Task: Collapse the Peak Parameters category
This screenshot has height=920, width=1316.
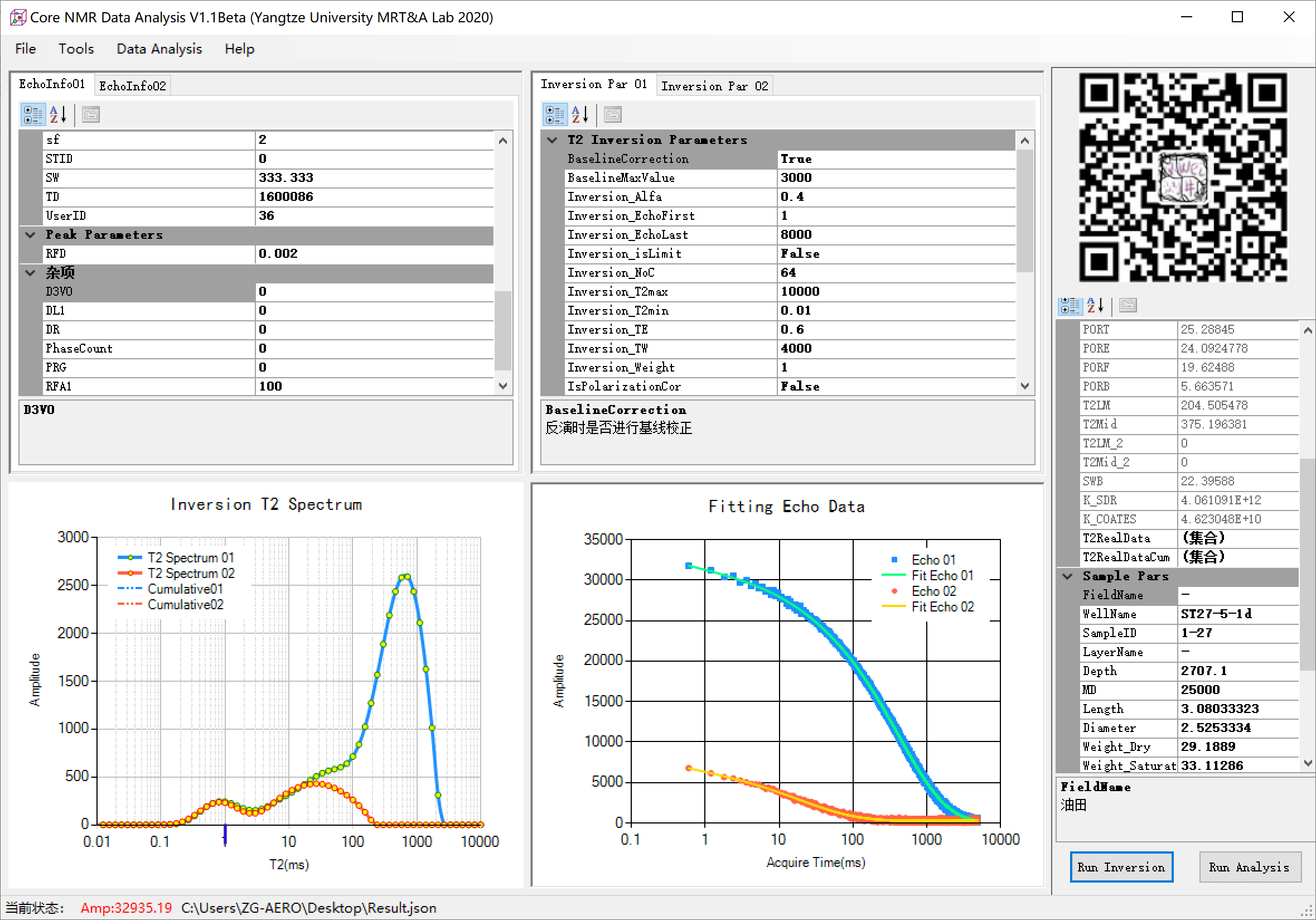Action: click(x=30, y=234)
